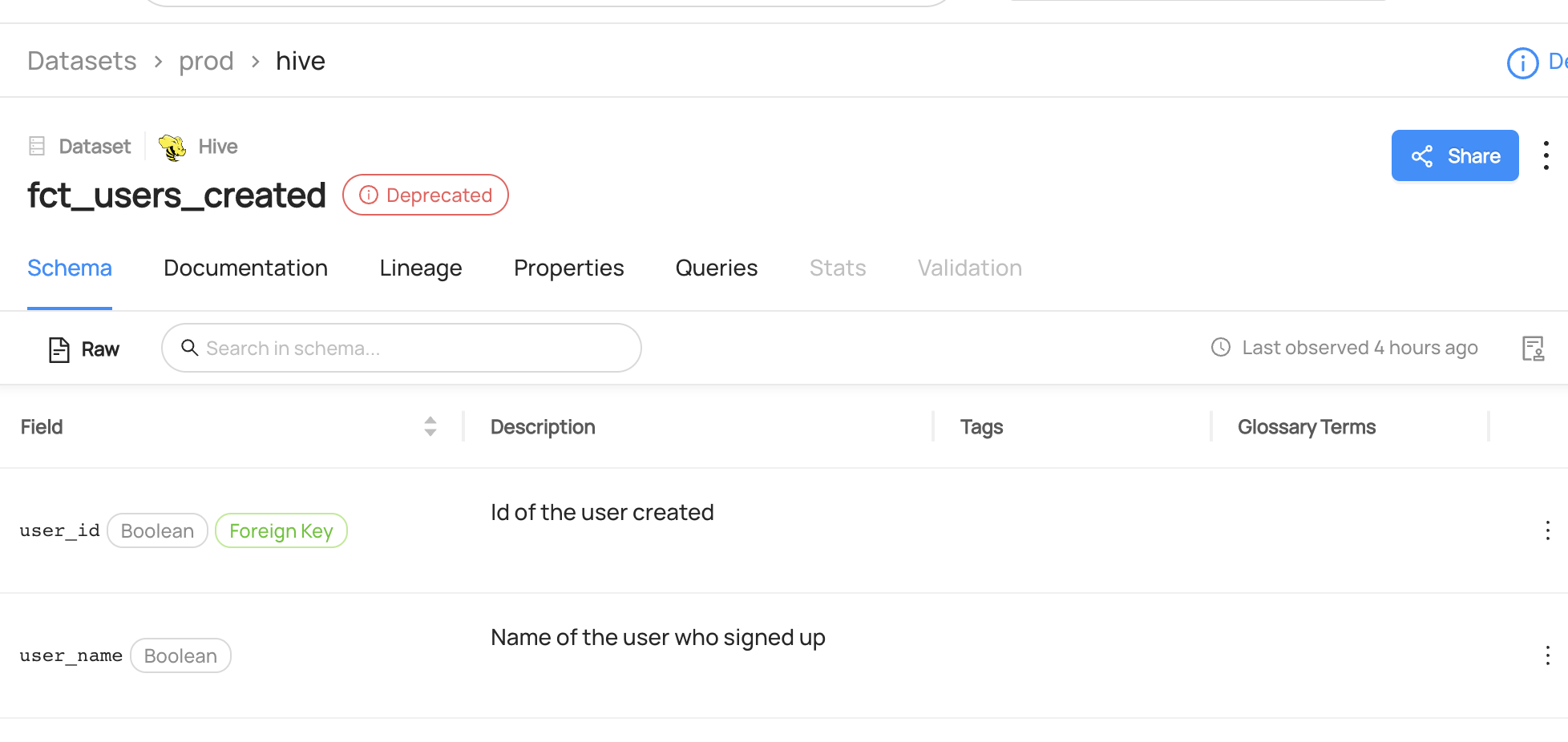Open the user_name row options menu
Viewport: 1568px width, 742px height.
pyautogui.click(x=1547, y=655)
